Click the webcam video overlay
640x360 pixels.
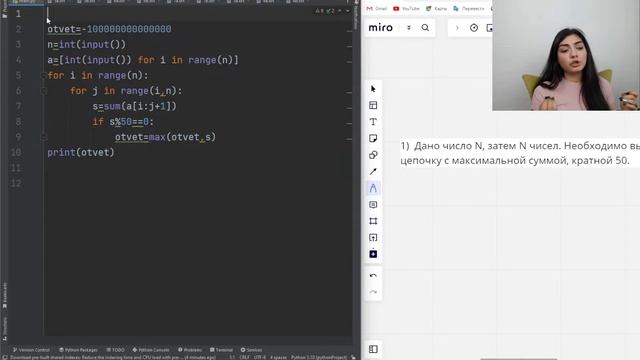click(x=566, y=55)
